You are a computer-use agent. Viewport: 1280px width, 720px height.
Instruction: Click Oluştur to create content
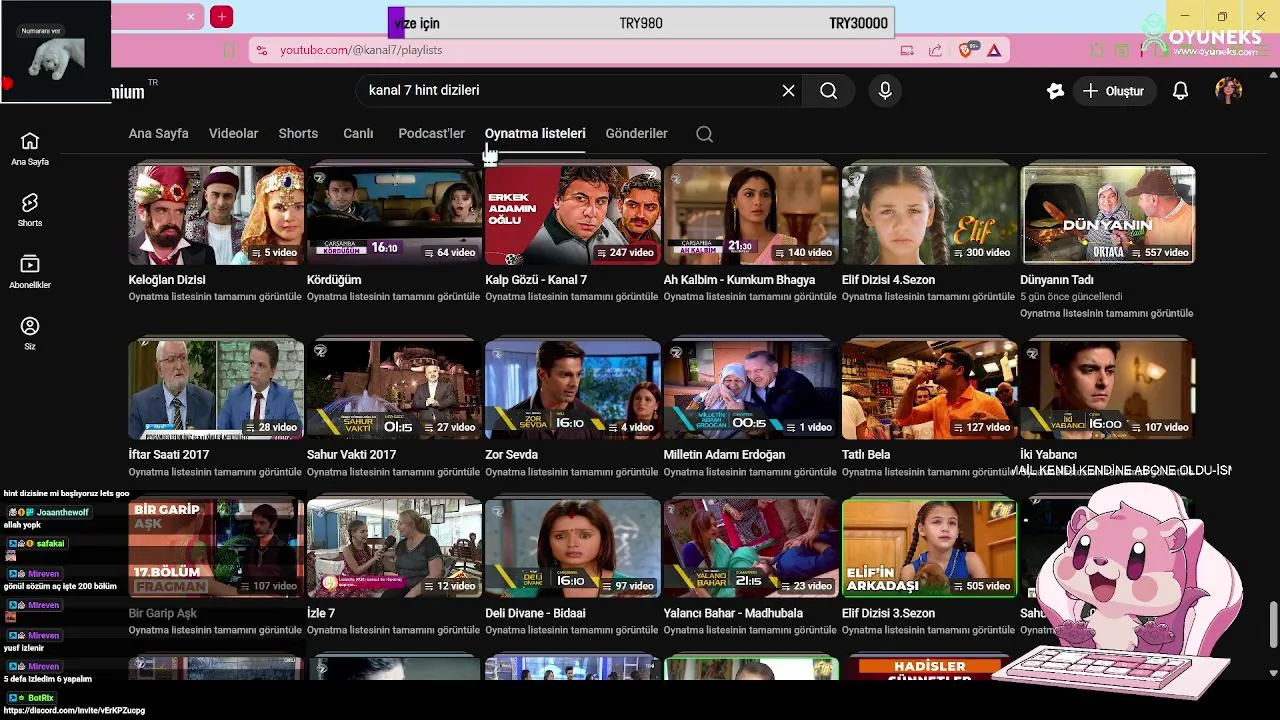[x=1115, y=91]
